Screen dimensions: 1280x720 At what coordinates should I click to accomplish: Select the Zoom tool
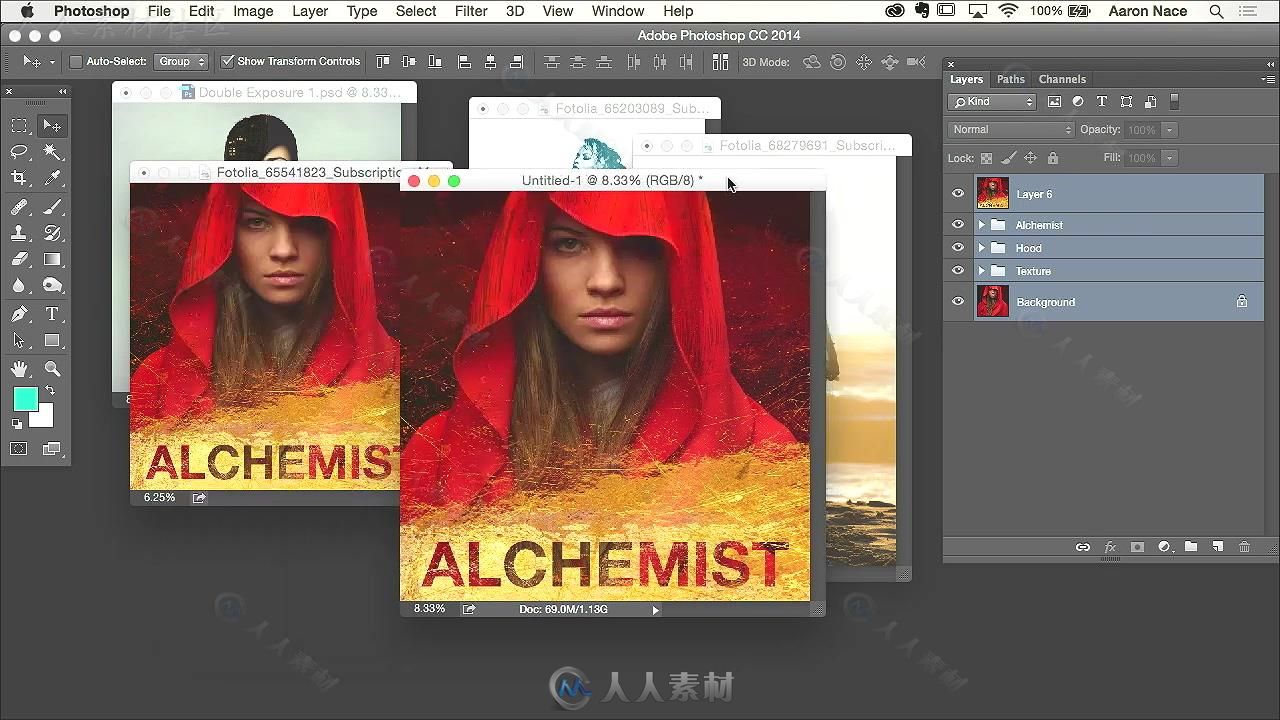click(52, 369)
